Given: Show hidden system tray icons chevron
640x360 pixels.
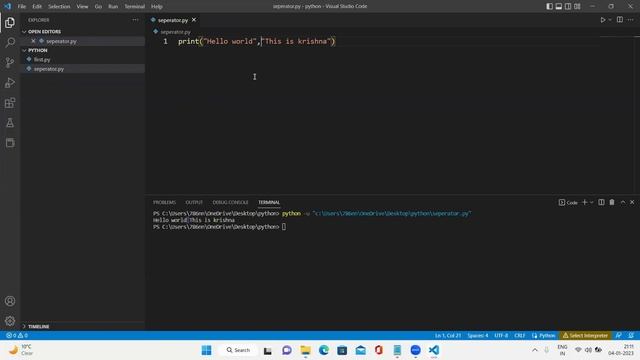Looking at the screenshot, I should click(x=535, y=350).
